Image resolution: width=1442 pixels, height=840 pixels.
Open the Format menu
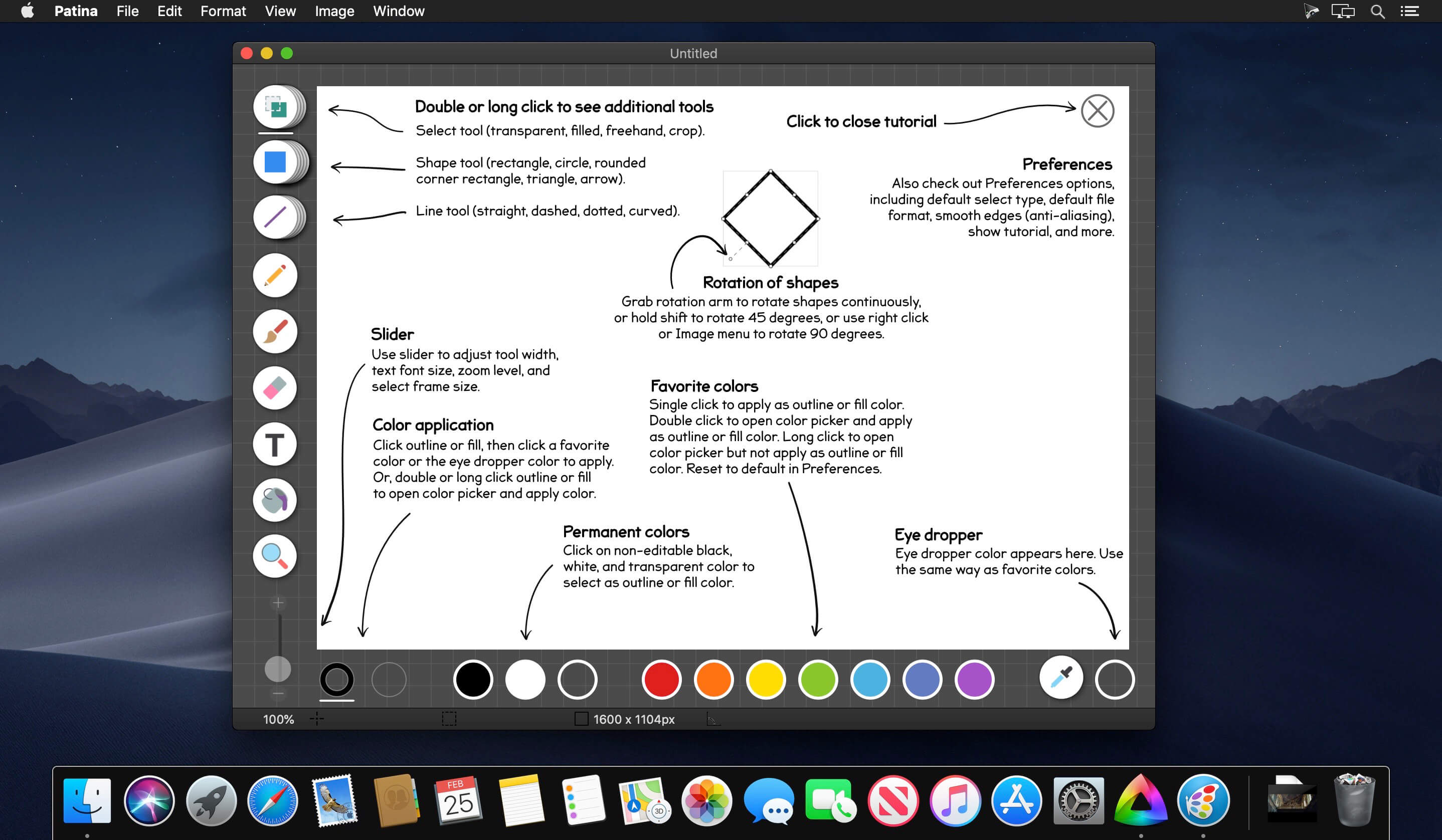[223, 11]
